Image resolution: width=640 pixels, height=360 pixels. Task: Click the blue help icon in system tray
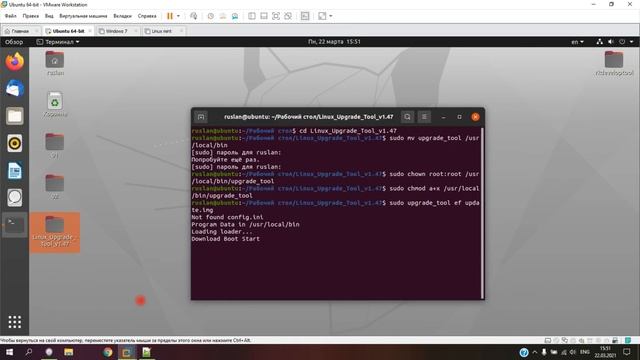click(524, 352)
